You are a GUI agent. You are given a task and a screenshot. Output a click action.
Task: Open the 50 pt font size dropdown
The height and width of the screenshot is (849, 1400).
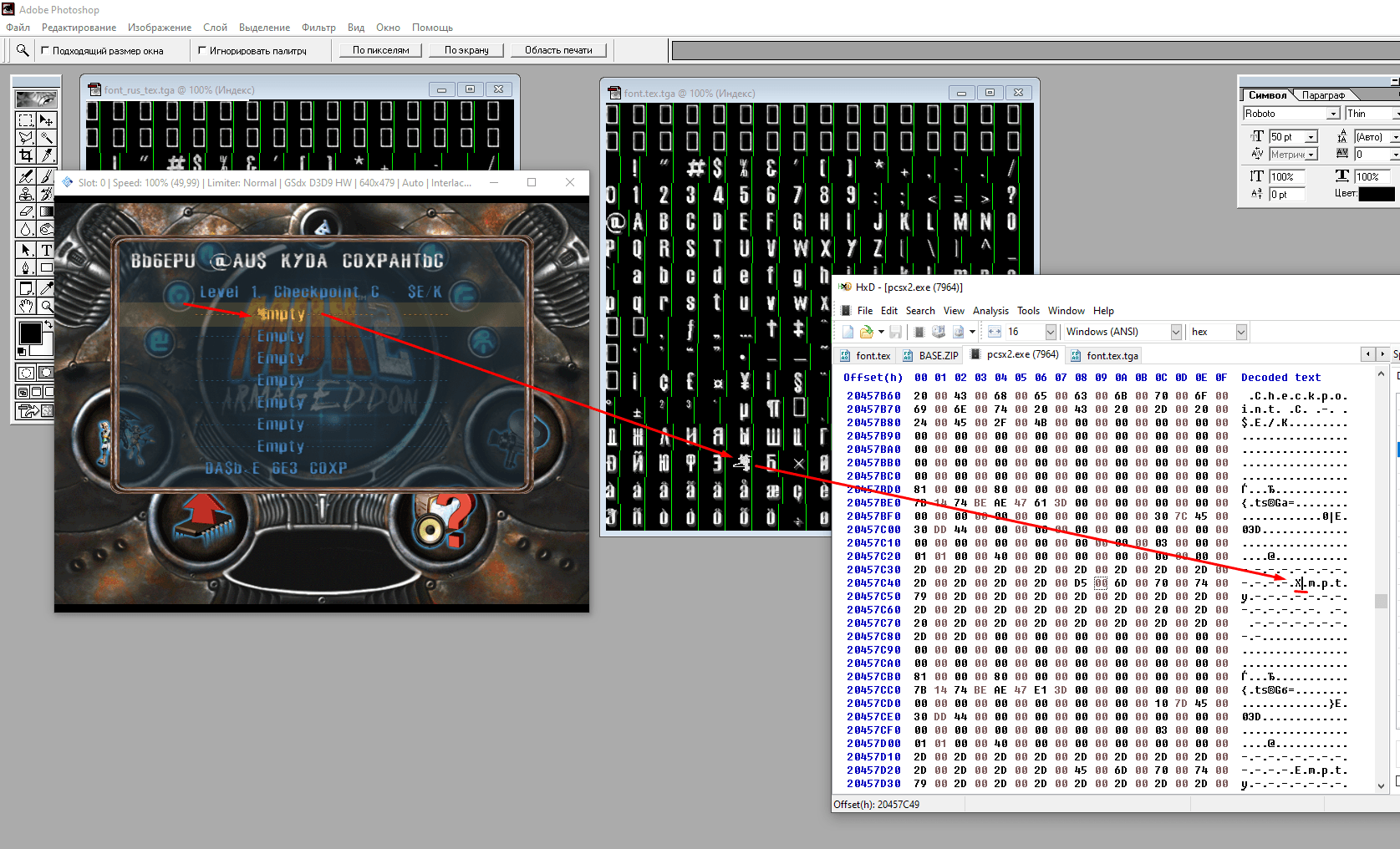(1311, 137)
